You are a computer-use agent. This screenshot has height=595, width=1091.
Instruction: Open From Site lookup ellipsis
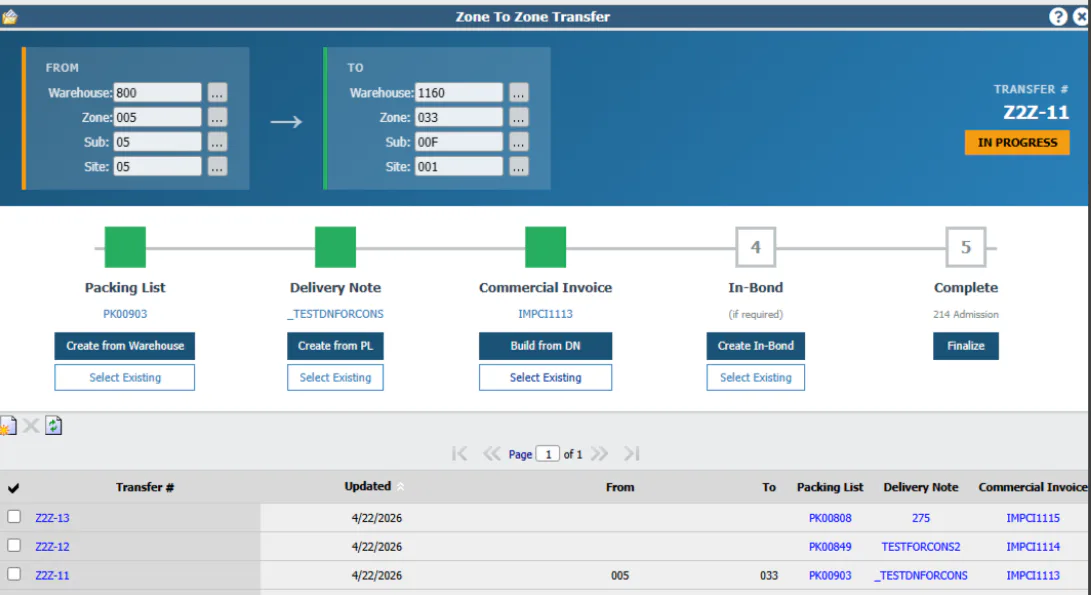click(x=217, y=167)
